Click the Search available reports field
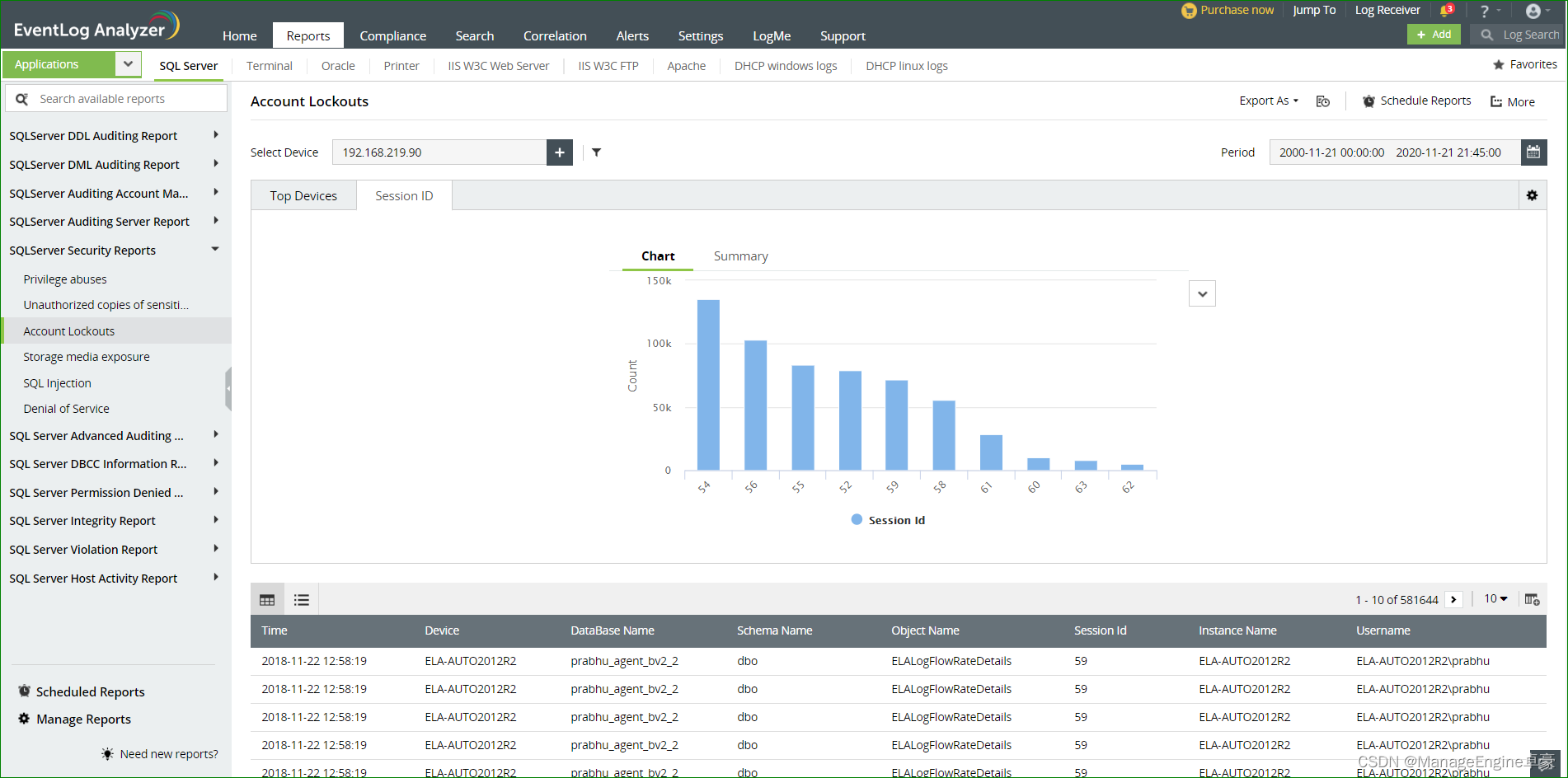 coord(116,99)
